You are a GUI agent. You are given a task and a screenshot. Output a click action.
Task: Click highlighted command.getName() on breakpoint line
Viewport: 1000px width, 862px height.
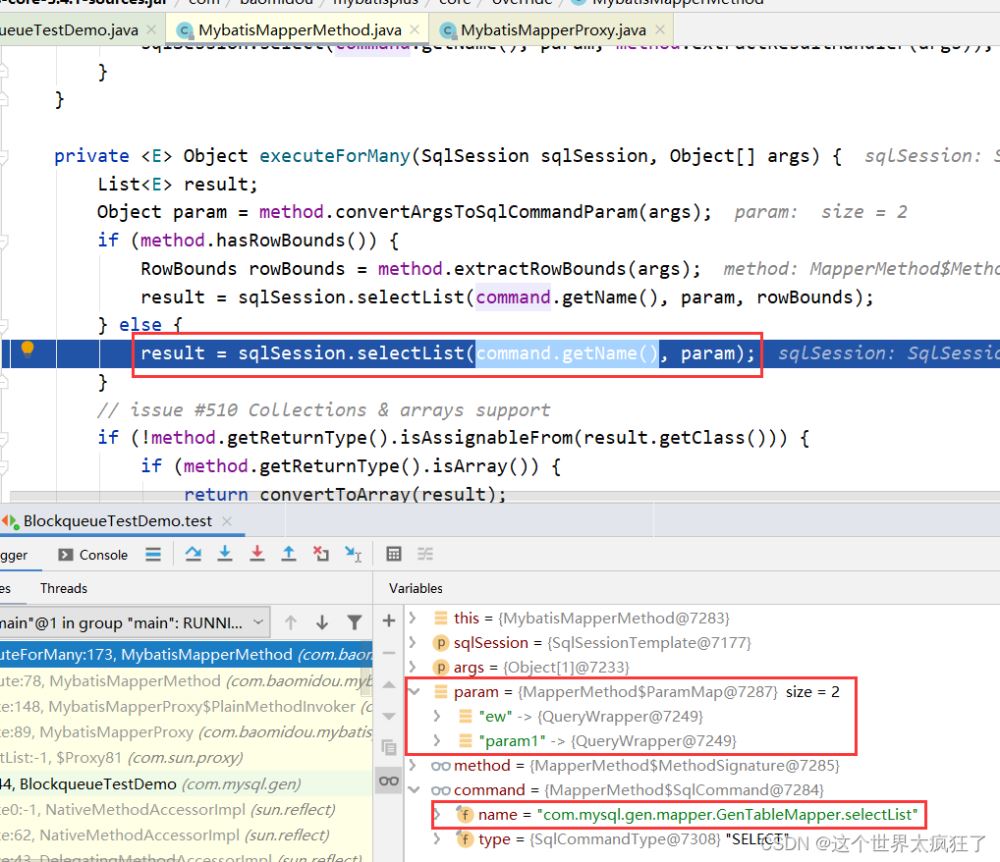tap(567, 353)
